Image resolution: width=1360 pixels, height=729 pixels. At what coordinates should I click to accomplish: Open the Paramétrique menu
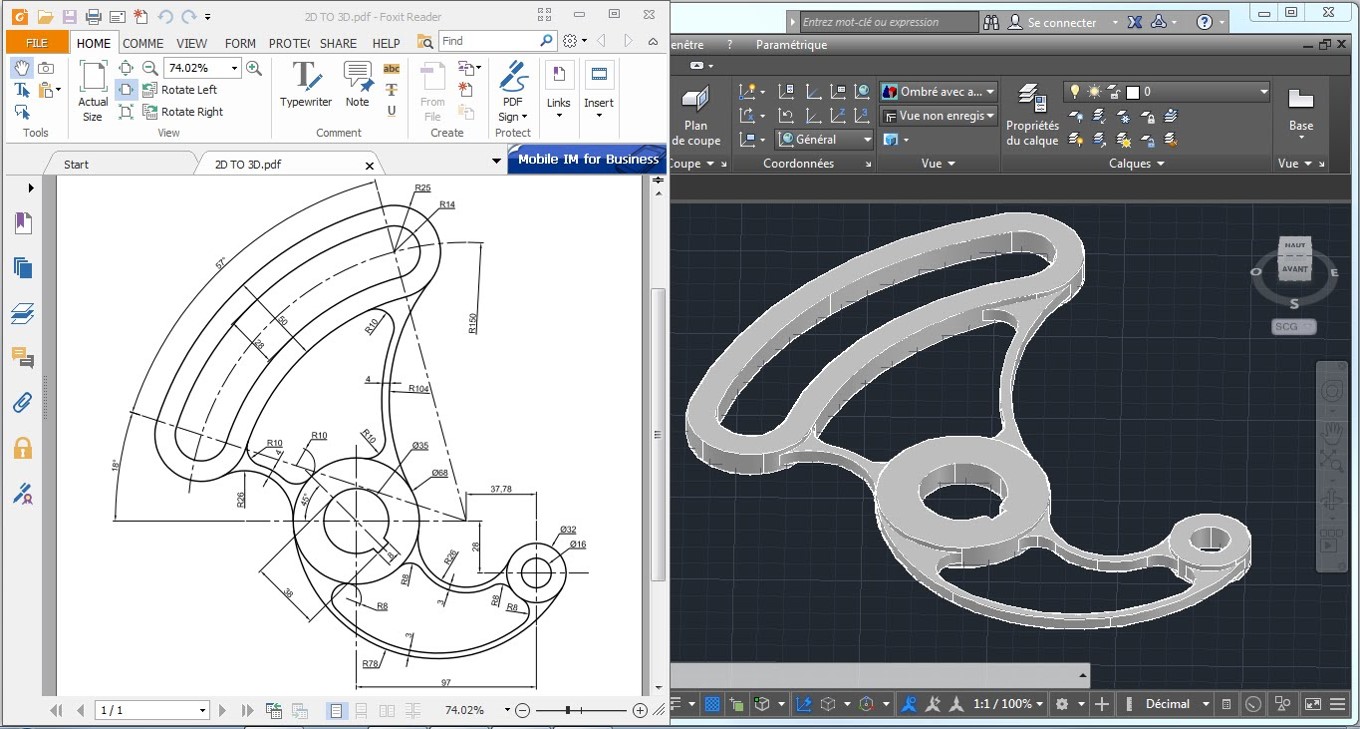[x=791, y=45]
